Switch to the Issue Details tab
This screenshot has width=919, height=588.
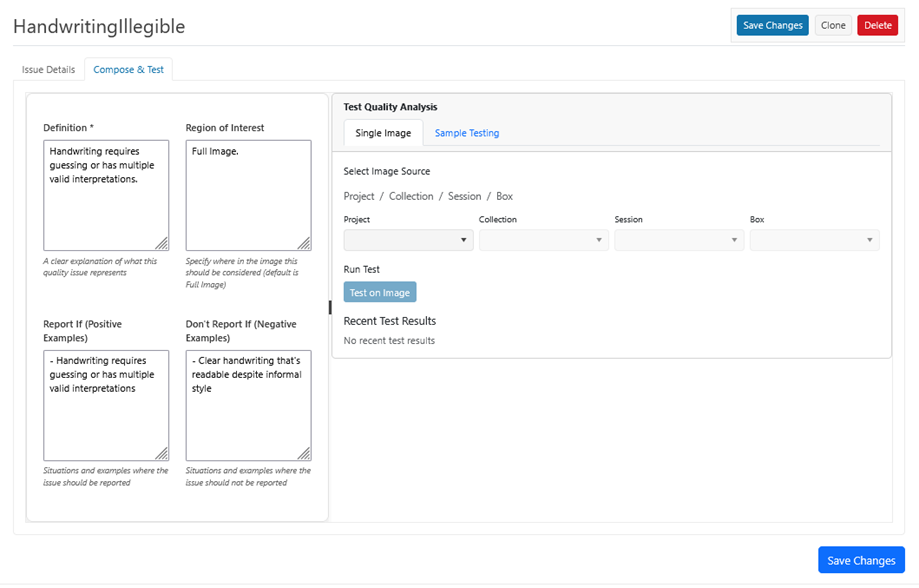coord(48,70)
